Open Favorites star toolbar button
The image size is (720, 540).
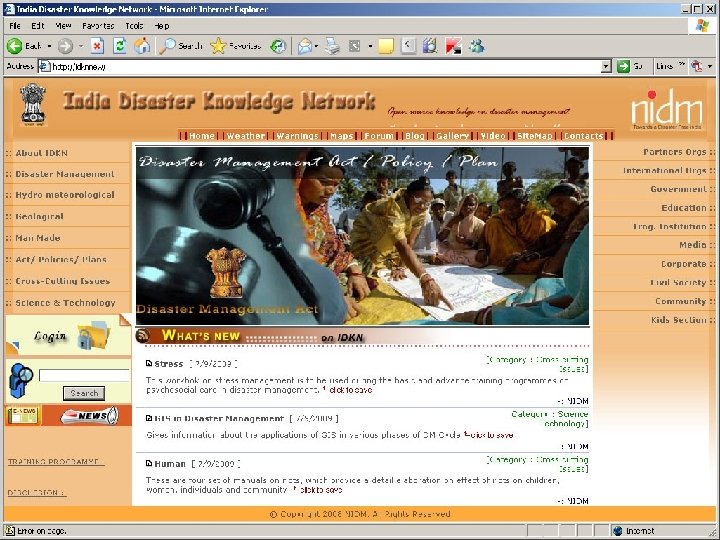pyautogui.click(x=236, y=46)
